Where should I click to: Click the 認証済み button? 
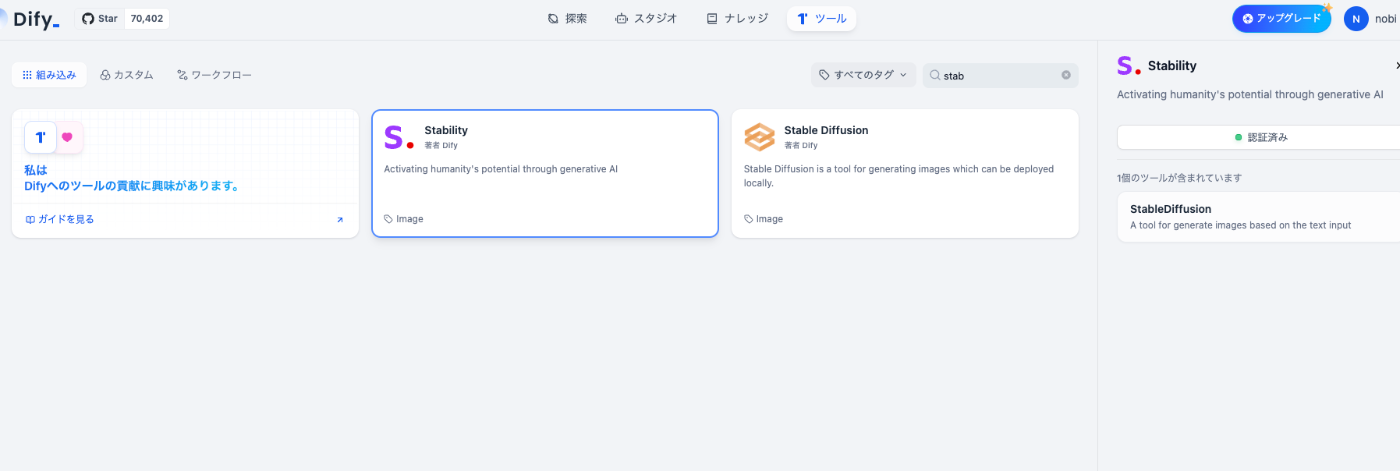coord(1258,137)
